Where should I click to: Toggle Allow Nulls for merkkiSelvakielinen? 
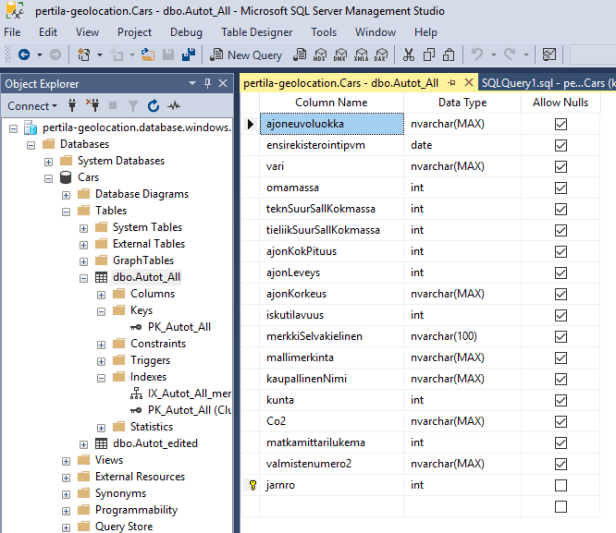coord(561,337)
